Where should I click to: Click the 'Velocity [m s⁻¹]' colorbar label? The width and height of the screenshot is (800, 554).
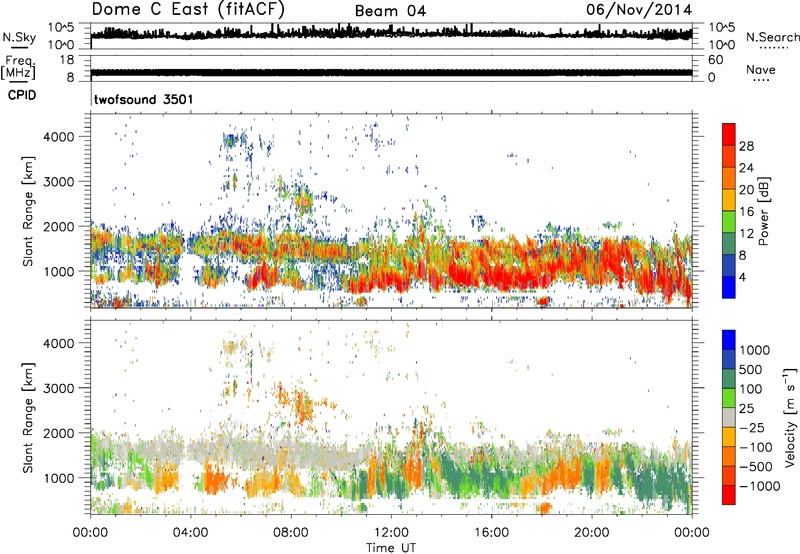(x=790, y=417)
